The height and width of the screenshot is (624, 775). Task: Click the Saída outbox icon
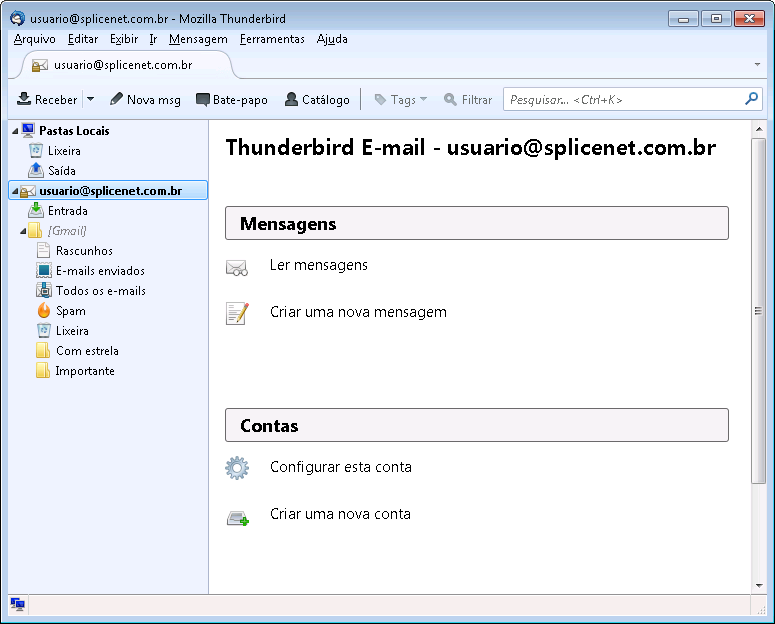coord(36,170)
